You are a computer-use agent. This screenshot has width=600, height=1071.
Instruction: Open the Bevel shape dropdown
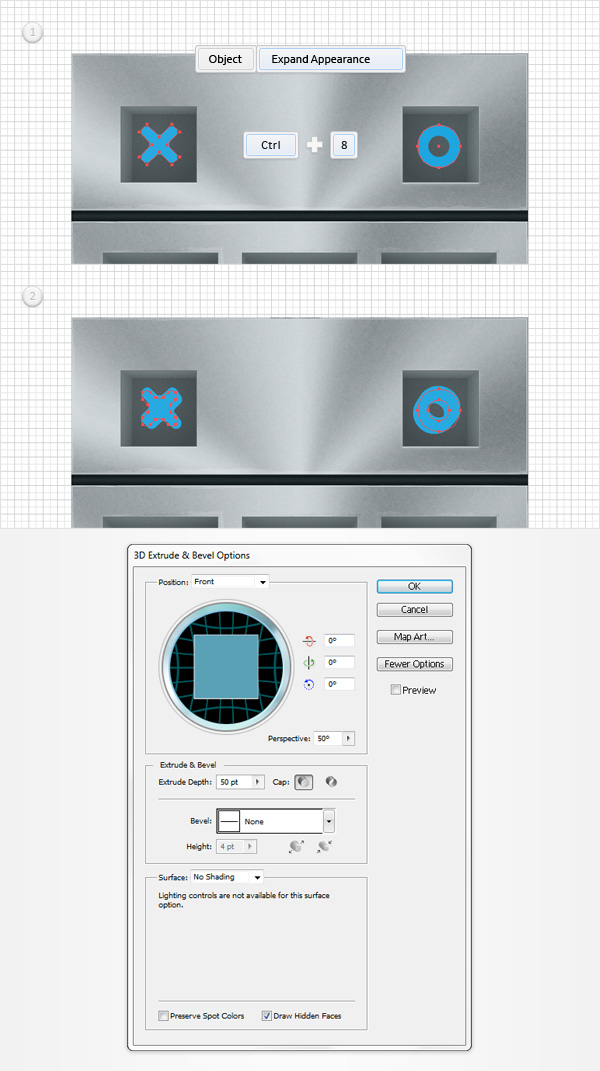coord(329,821)
